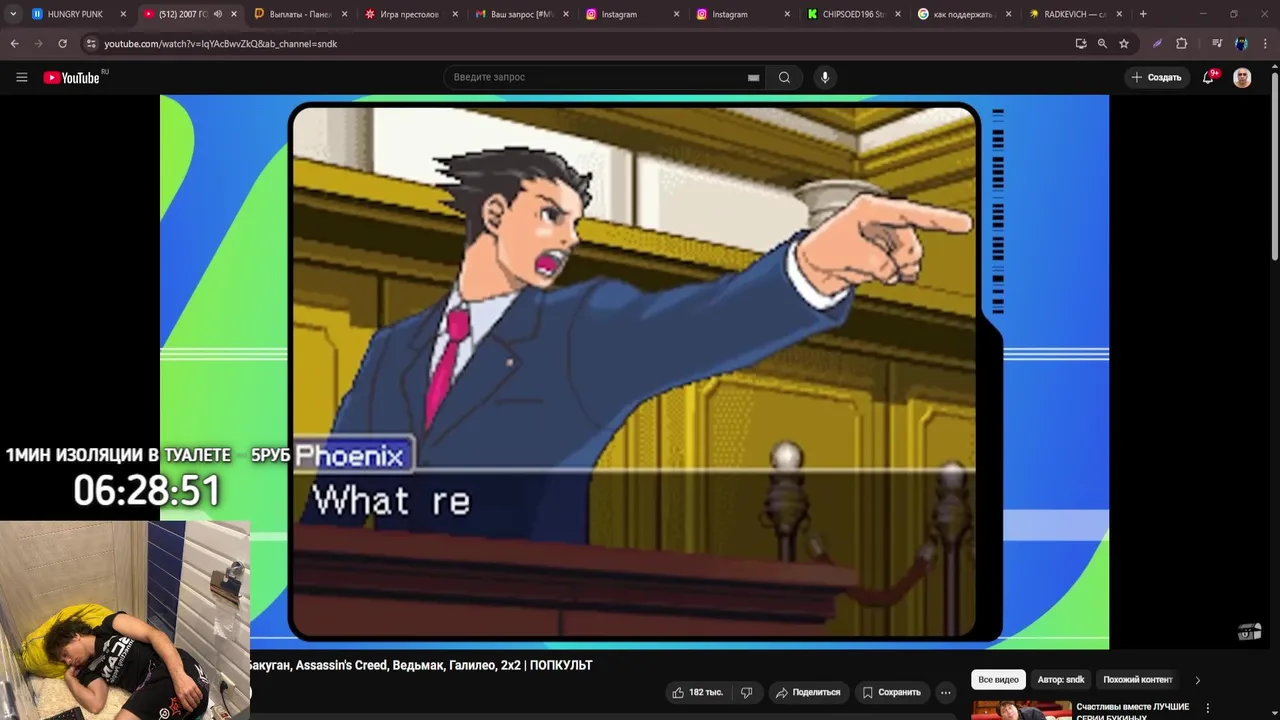Screen dimensions: 1280x720
Task: Show next filter chips with right arrow
Action: tap(1197, 680)
